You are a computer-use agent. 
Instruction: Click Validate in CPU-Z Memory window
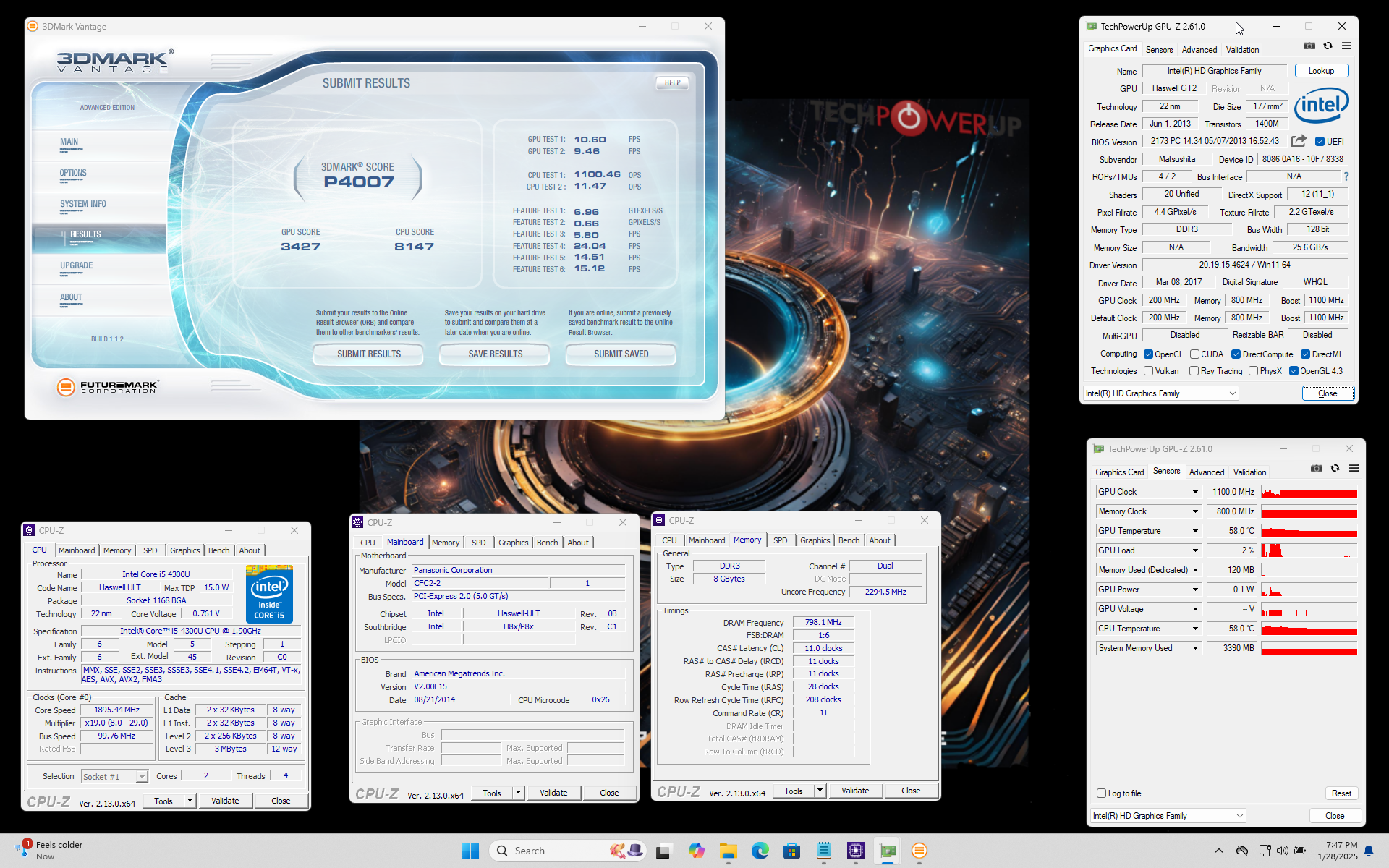(x=855, y=791)
